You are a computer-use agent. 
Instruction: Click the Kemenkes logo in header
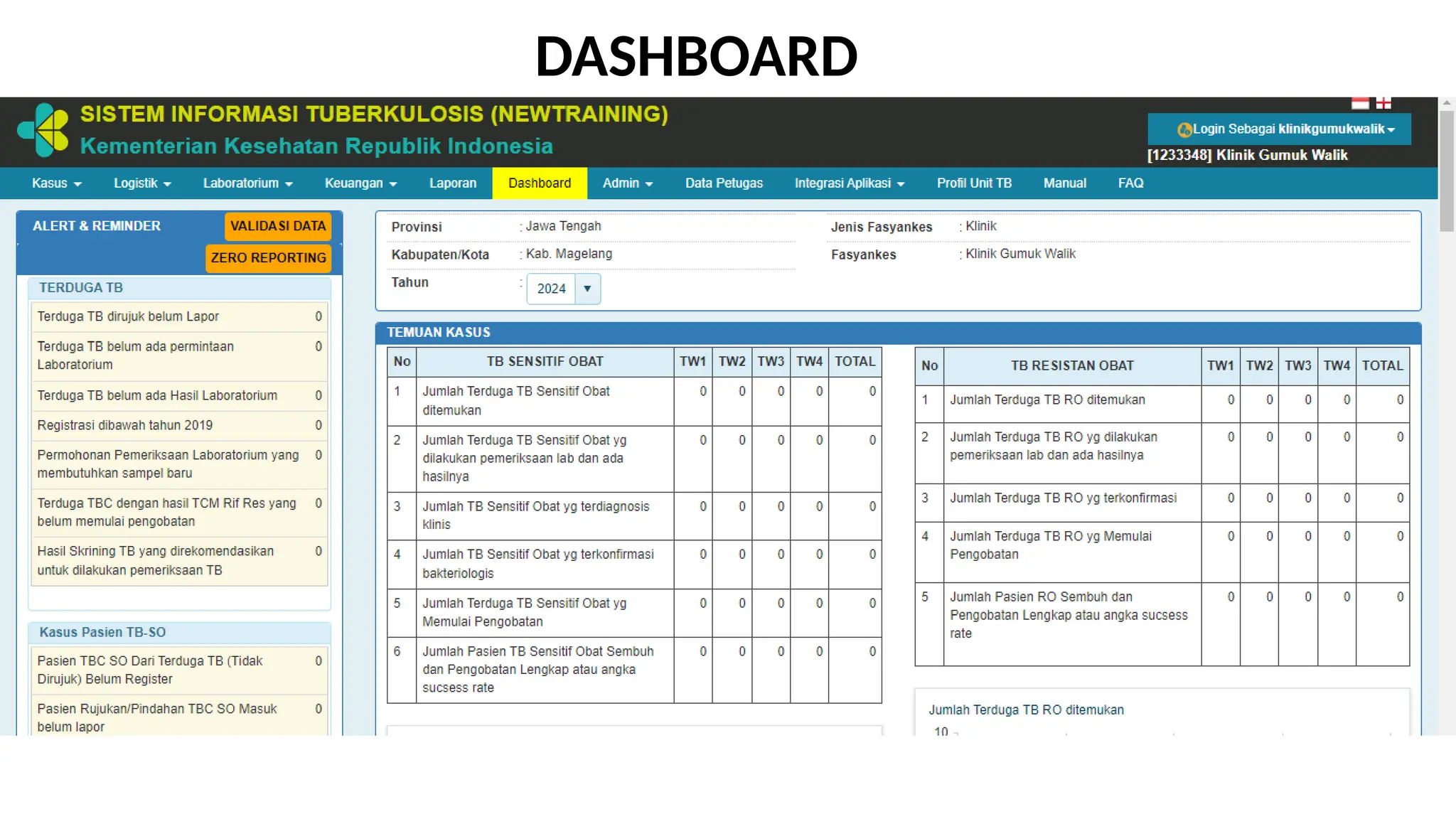tap(43, 130)
